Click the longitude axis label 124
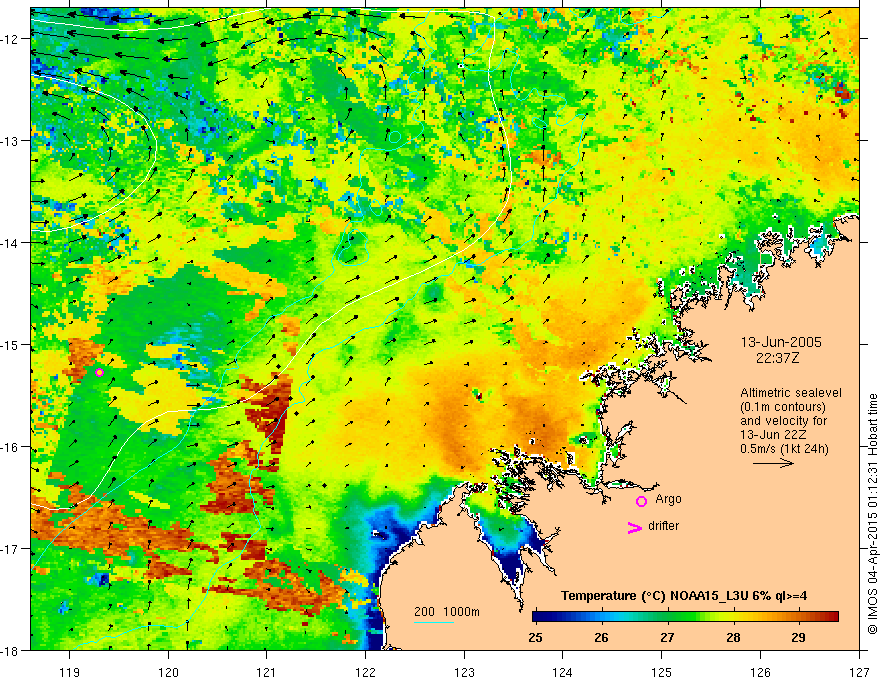 [x=563, y=672]
